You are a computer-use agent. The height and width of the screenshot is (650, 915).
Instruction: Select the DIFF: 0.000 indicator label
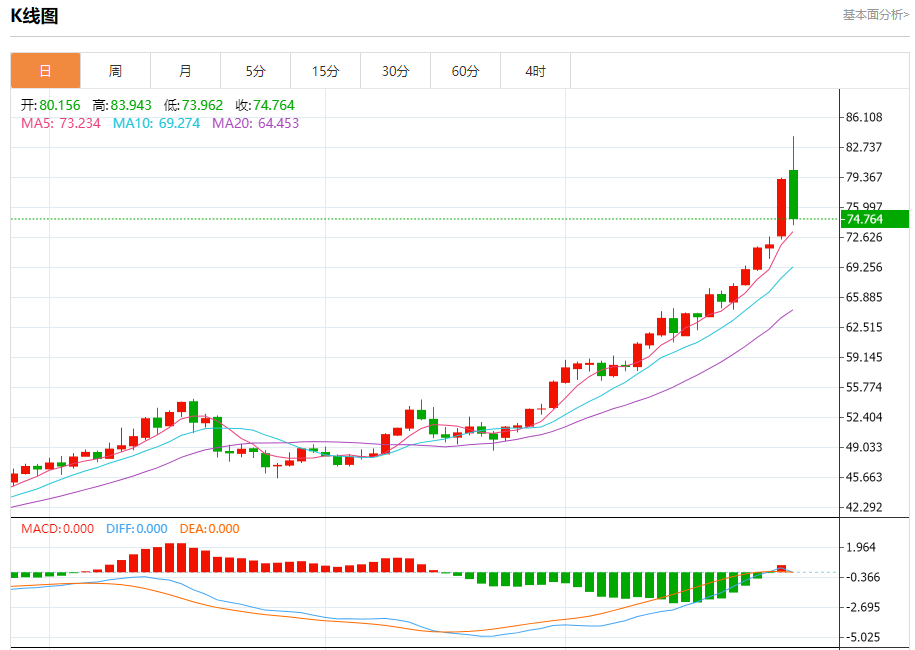136,529
